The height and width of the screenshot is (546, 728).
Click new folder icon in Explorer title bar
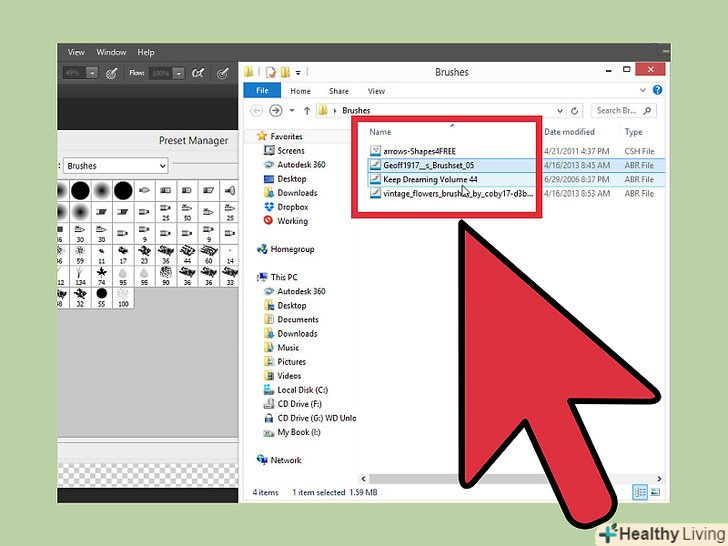click(x=285, y=72)
